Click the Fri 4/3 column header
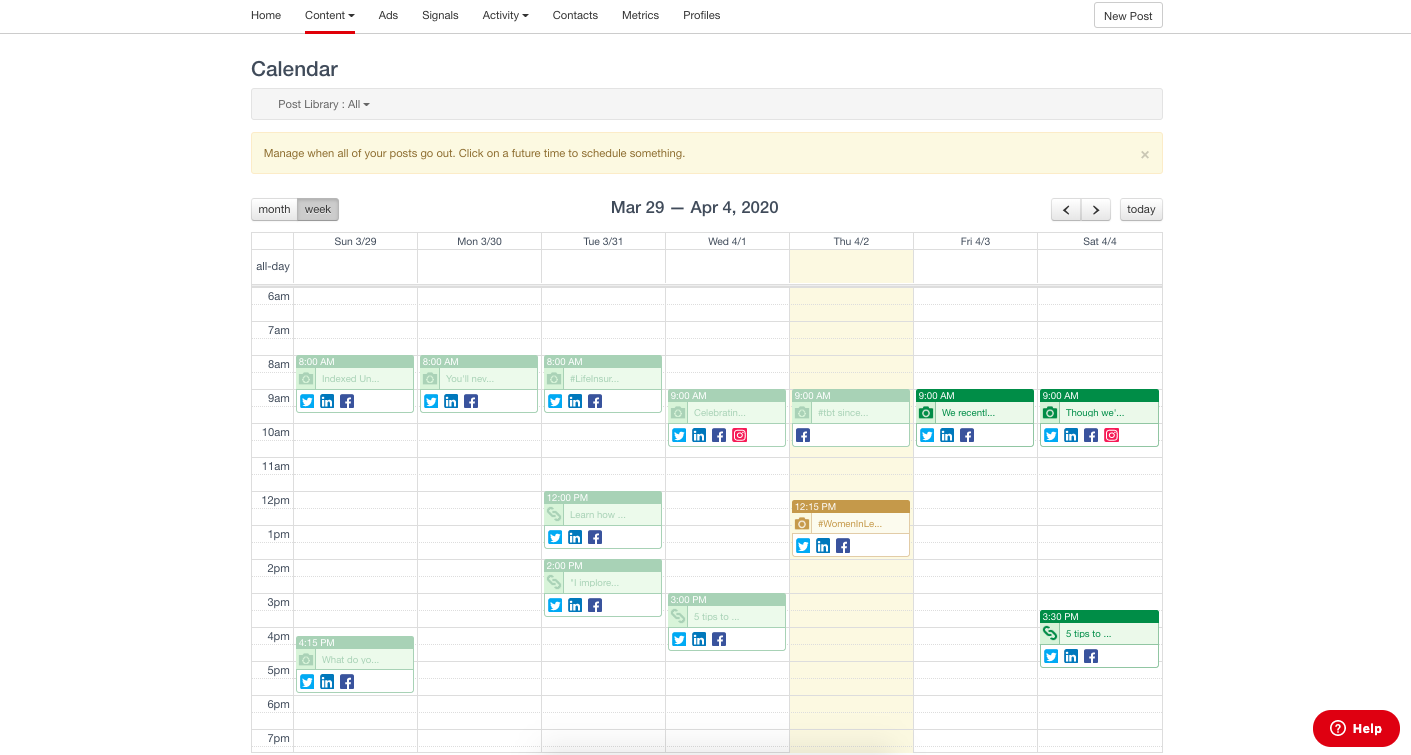This screenshot has height=755, width=1411. tap(975, 242)
